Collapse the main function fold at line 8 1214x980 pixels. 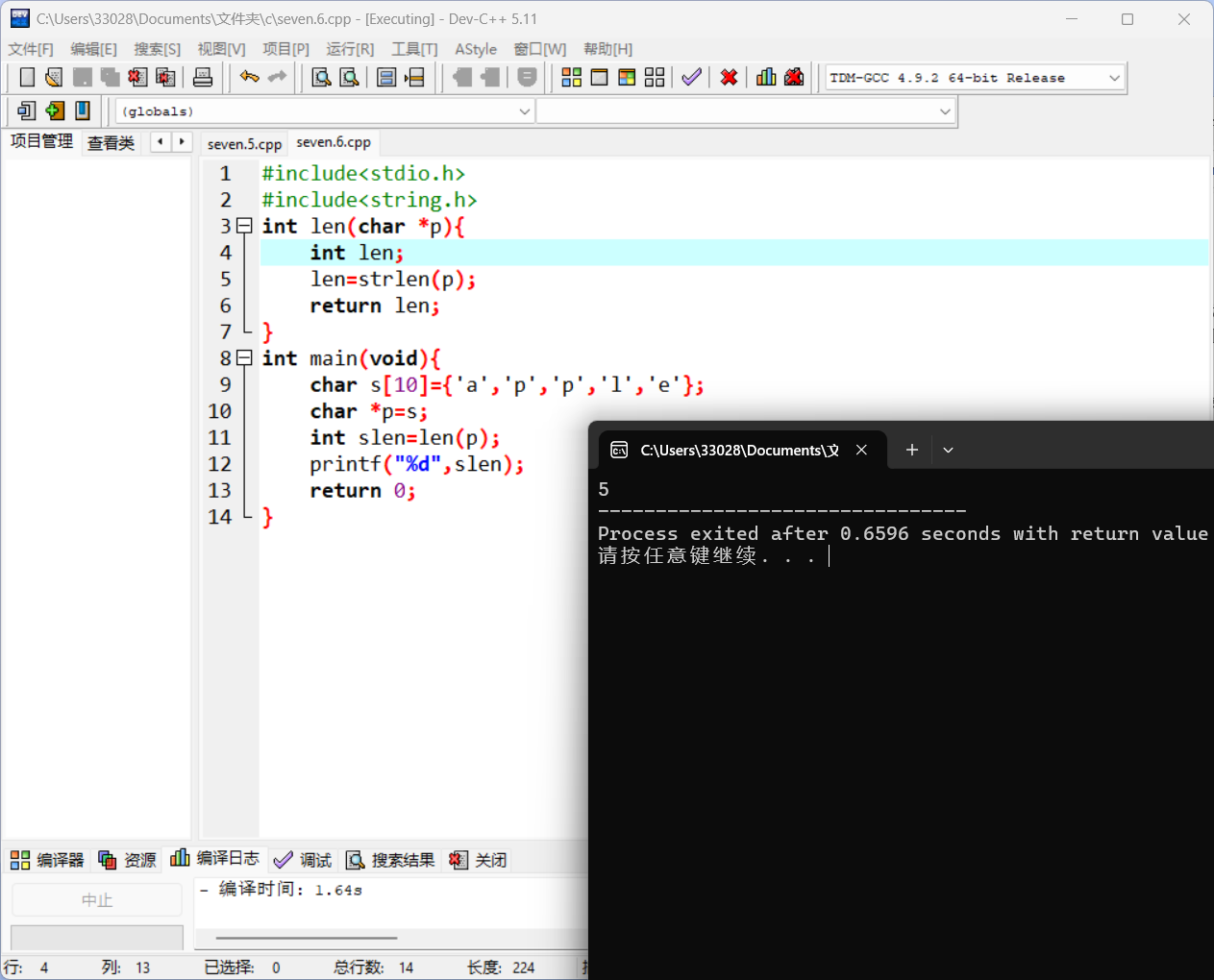pyautogui.click(x=244, y=357)
